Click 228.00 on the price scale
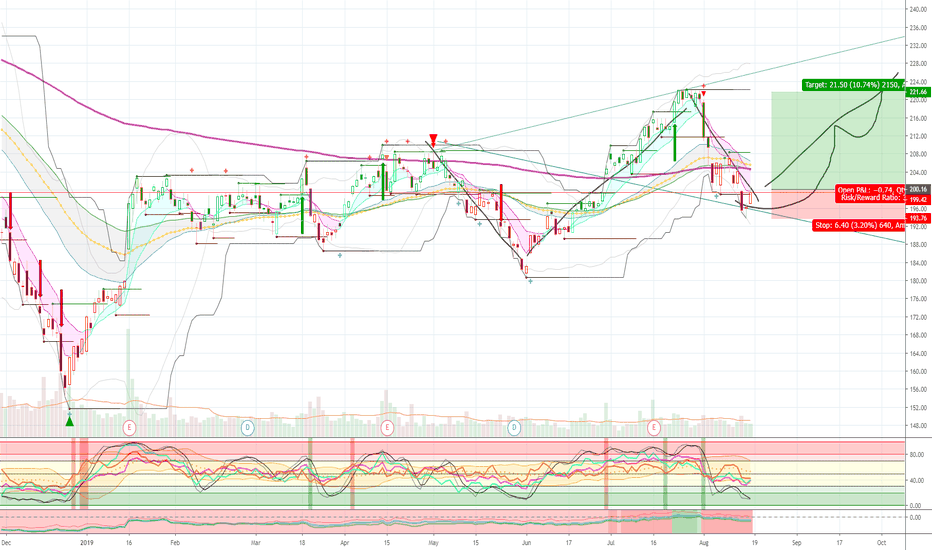Image resolution: width=932 pixels, height=550 pixels. coord(918,64)
